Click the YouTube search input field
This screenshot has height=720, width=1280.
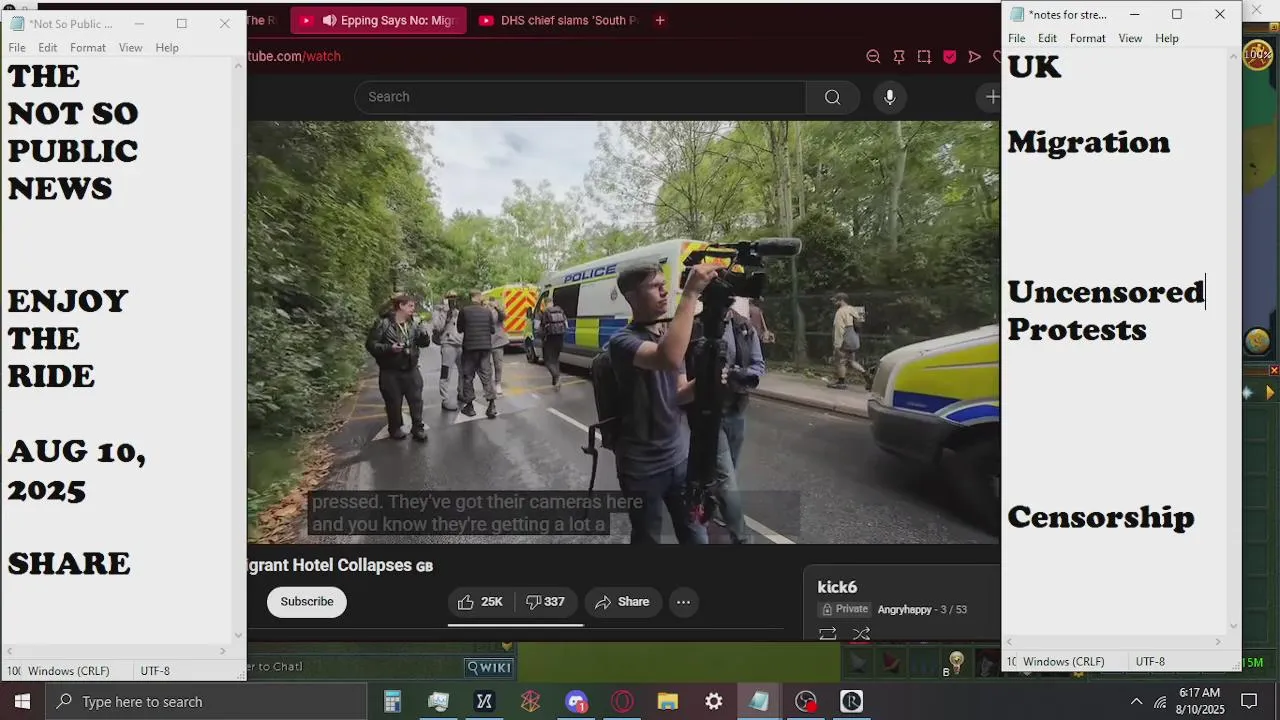point(580,97)
